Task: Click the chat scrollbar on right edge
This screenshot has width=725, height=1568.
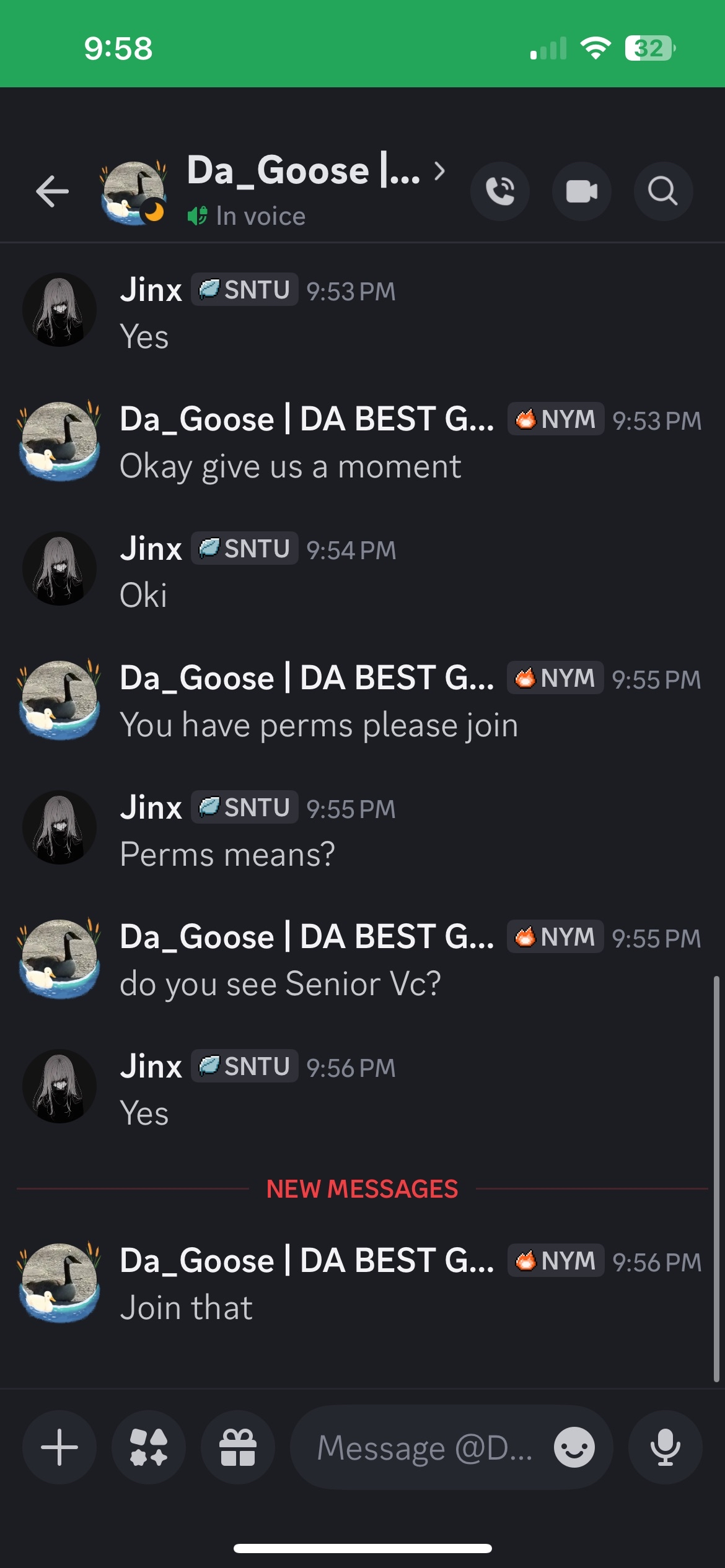Action: [x=716, y=1177]
